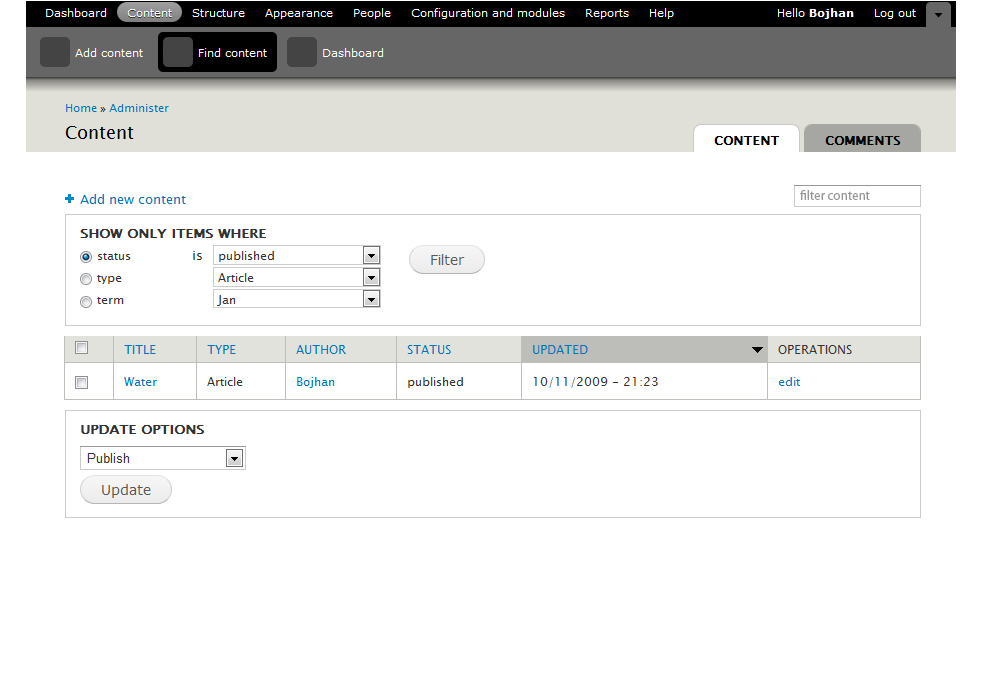The width and height of the screenshot is (983, 689).
Task: Open Configuration and modules menu
Action: click(x=488, y=13)
